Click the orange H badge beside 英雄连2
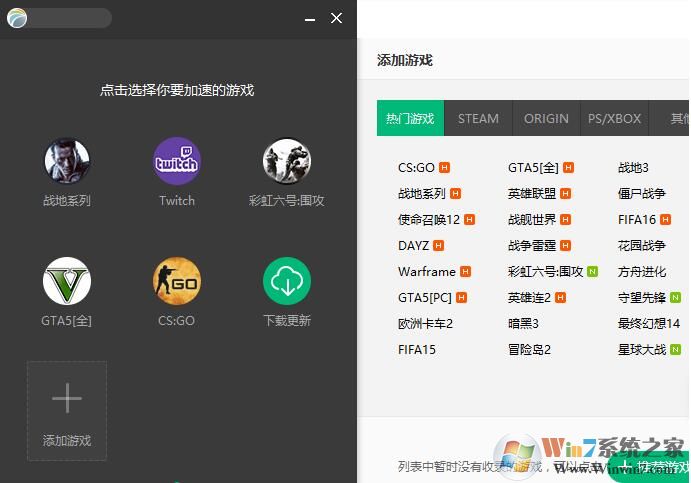Viewport: 691px width, 483px height. 560,297
